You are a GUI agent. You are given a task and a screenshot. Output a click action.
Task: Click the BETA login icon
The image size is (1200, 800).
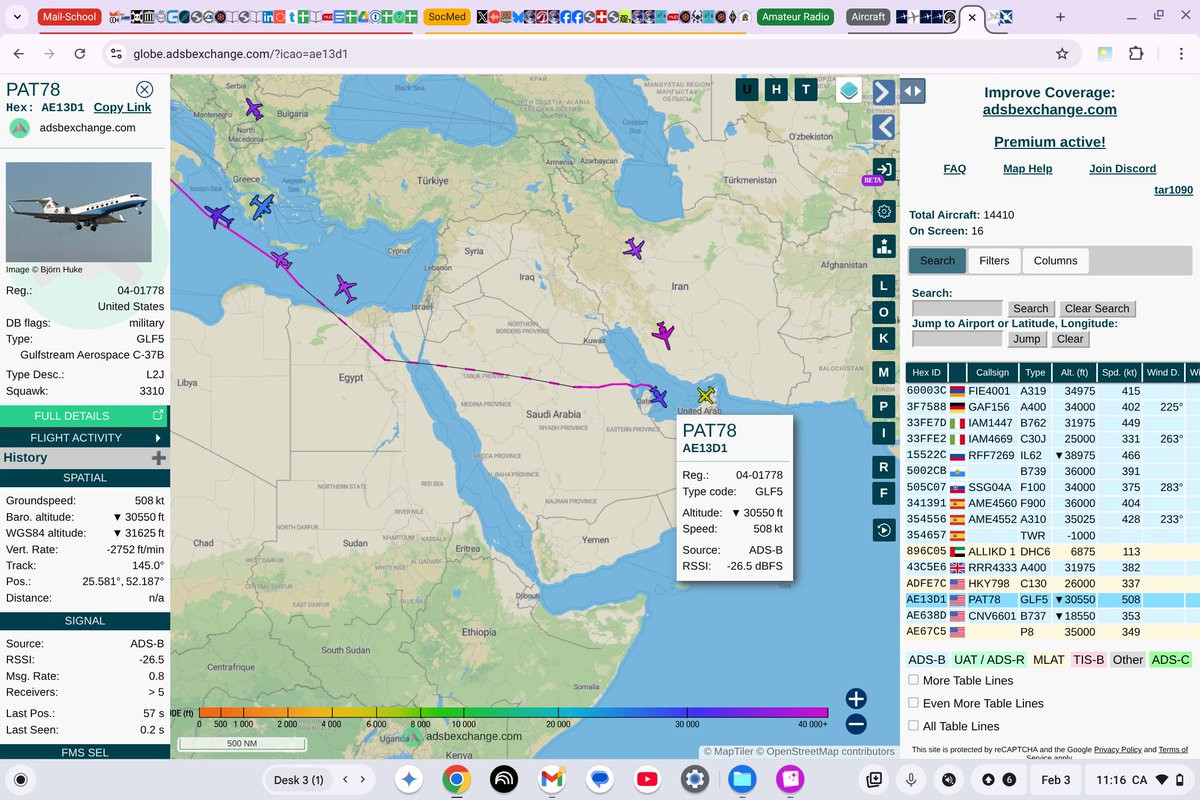point(883,170)
